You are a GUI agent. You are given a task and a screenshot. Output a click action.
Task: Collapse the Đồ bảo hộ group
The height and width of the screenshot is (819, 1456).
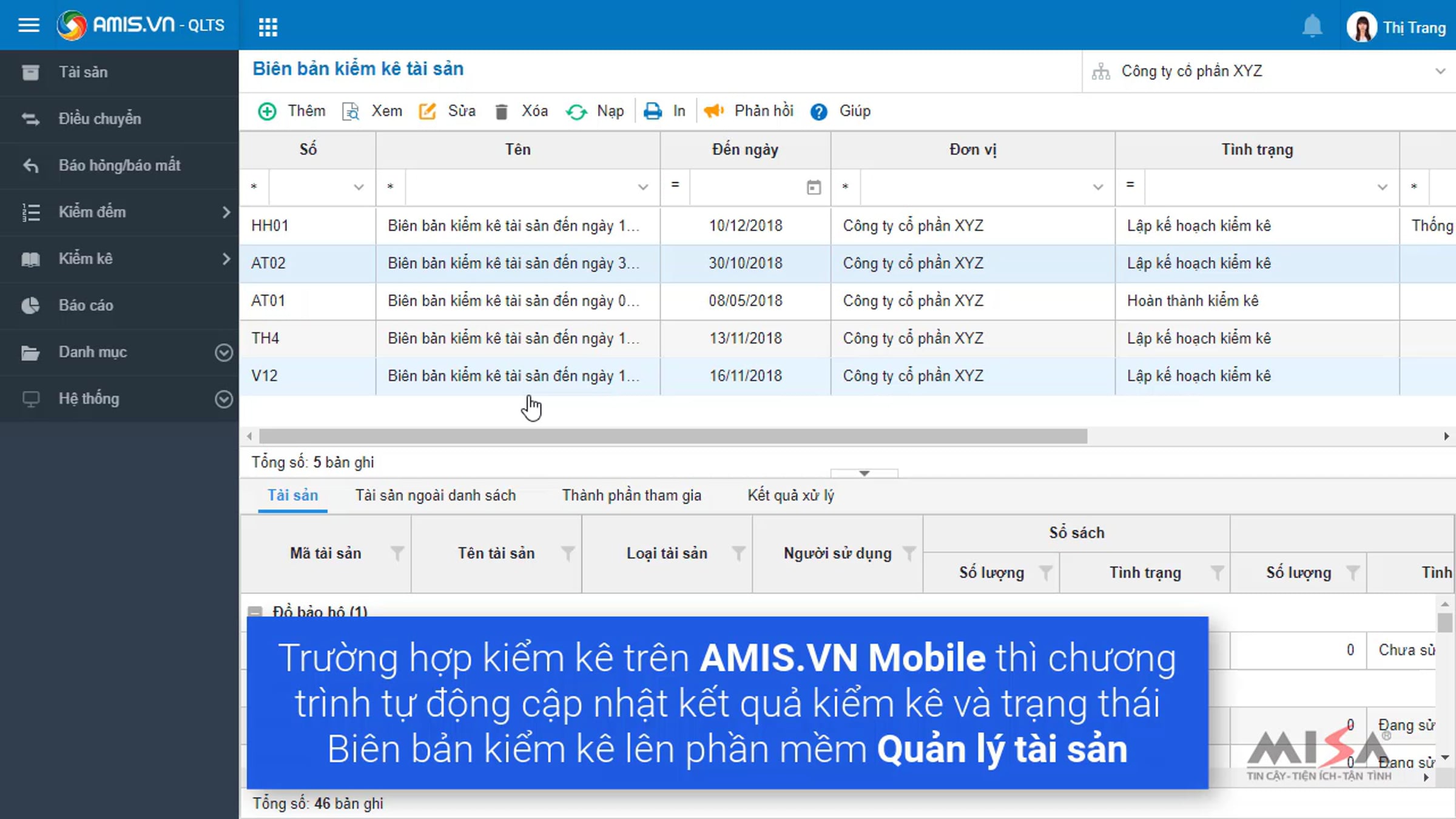click(x=255, y=612)
